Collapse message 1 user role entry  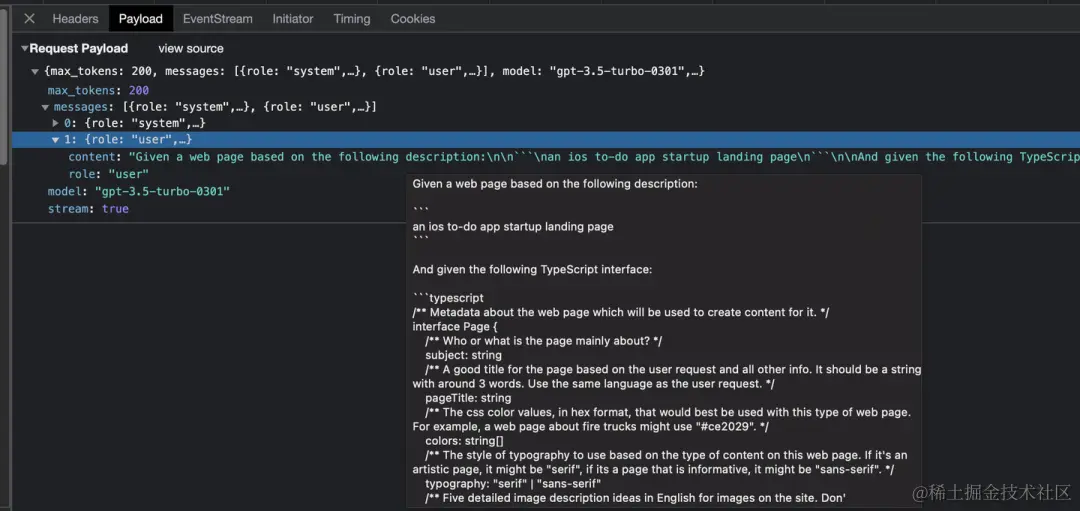(x=56, y=140)
